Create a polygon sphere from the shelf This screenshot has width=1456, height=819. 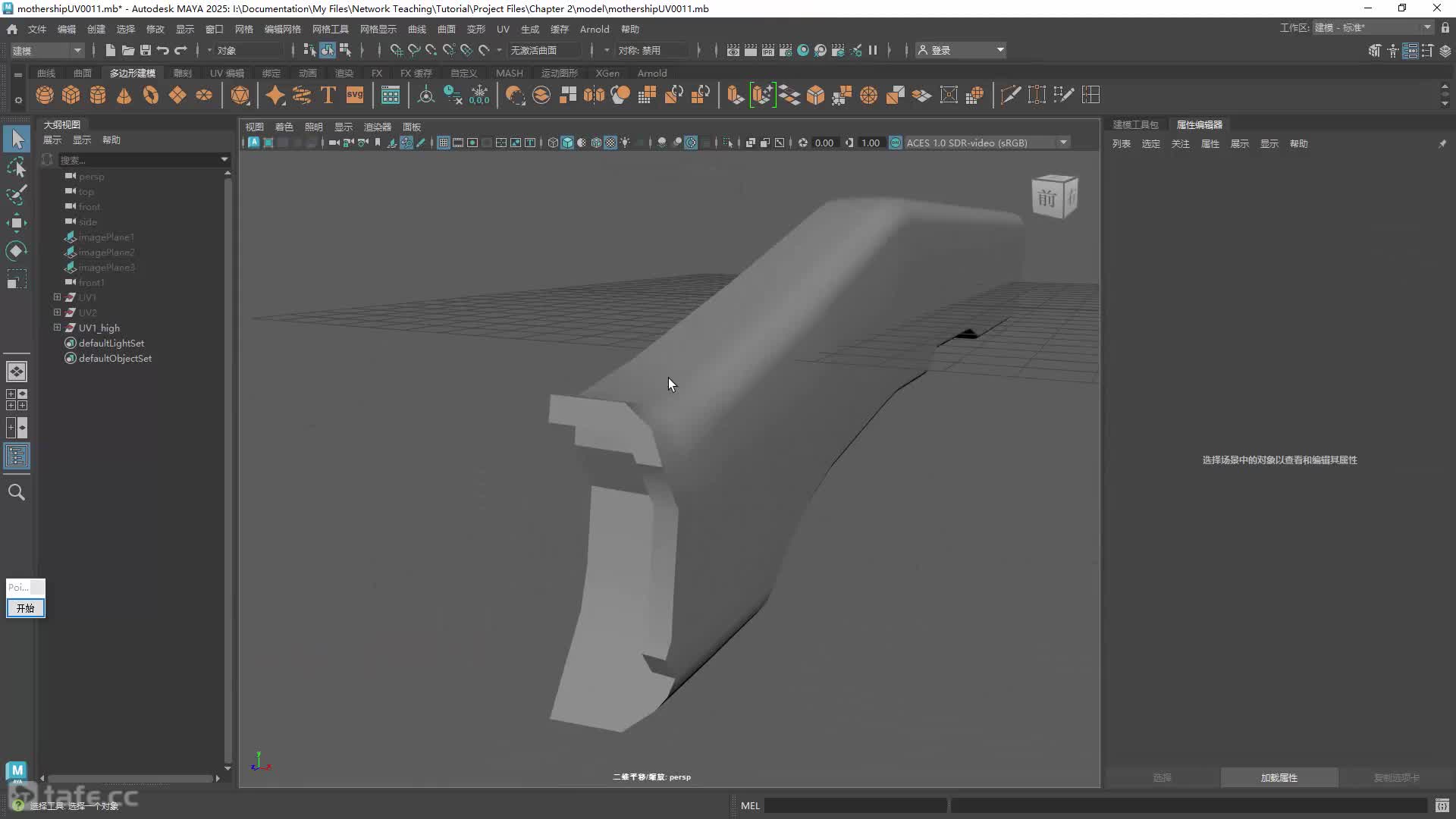(45, 95)
